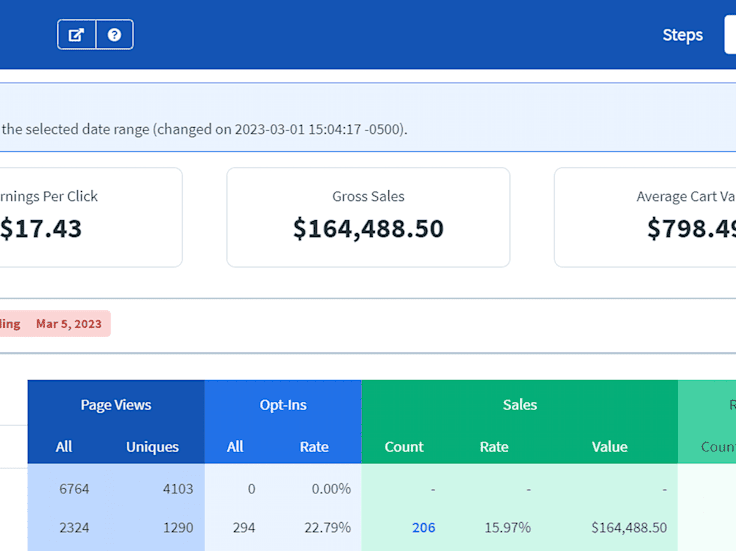The image size is (736, 551).
Task: Click the Sales column group header
Action: [x=520, y=405]
